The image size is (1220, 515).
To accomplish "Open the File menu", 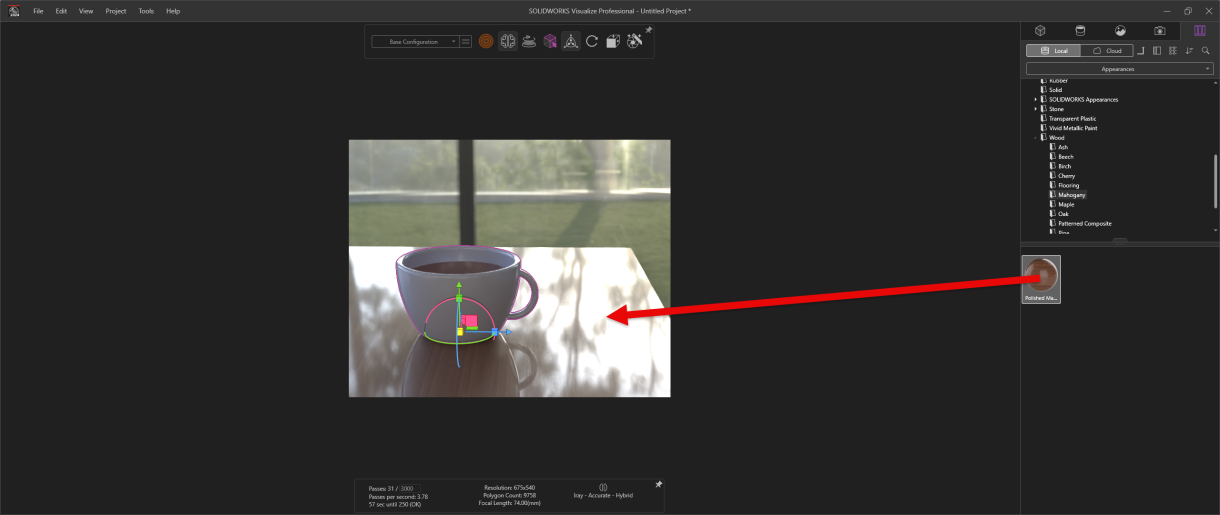I will click(38, 11).
